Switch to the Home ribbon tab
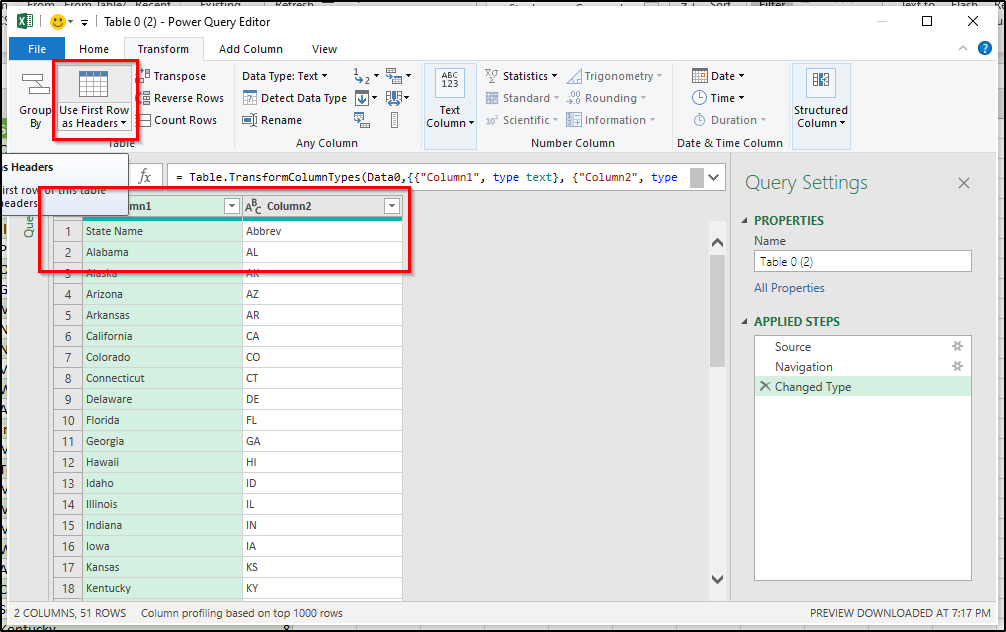1006x632 pixels. [x=94, y=49]
